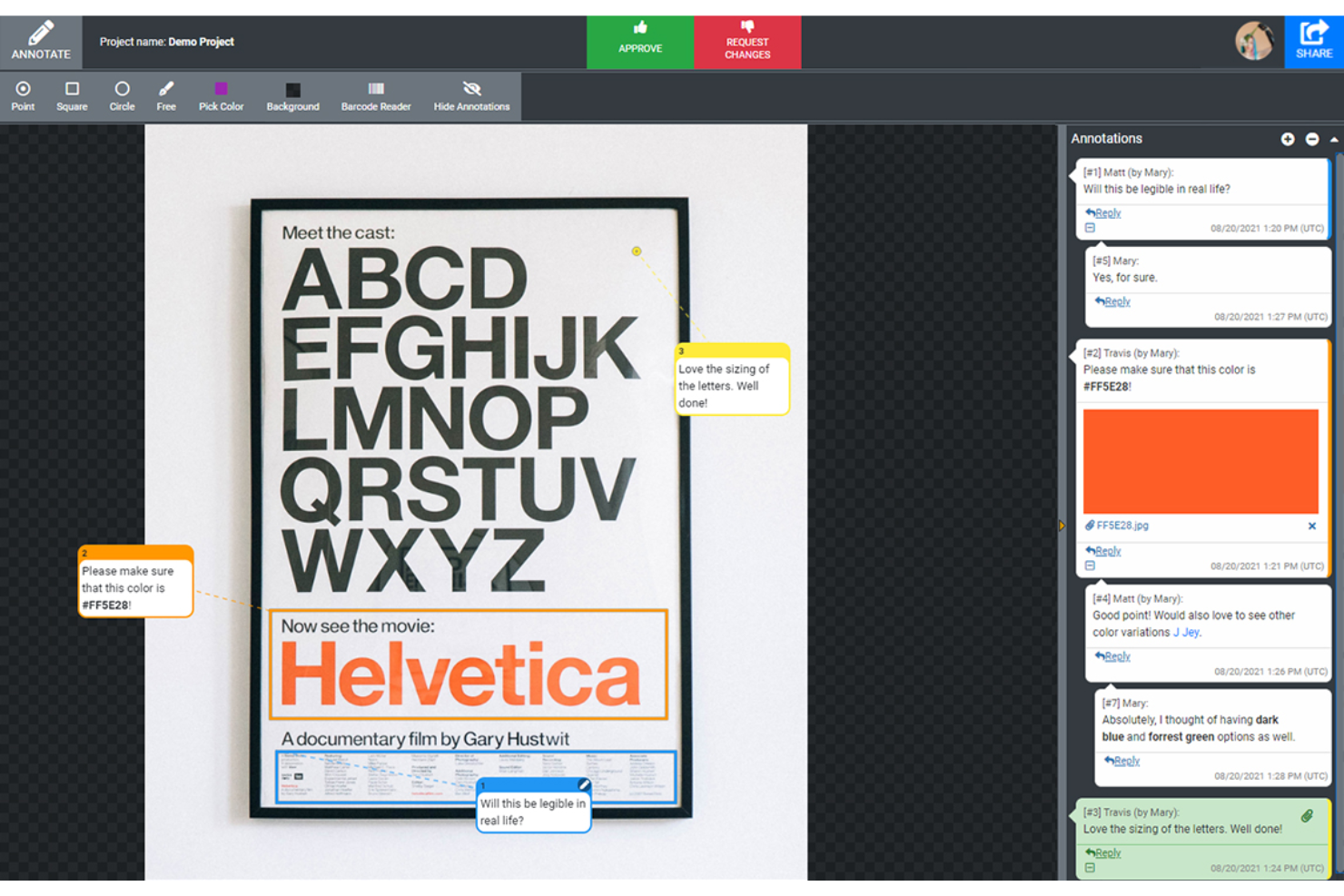
Task: Reply to Travis's annotation #3
Action: 1103,853
